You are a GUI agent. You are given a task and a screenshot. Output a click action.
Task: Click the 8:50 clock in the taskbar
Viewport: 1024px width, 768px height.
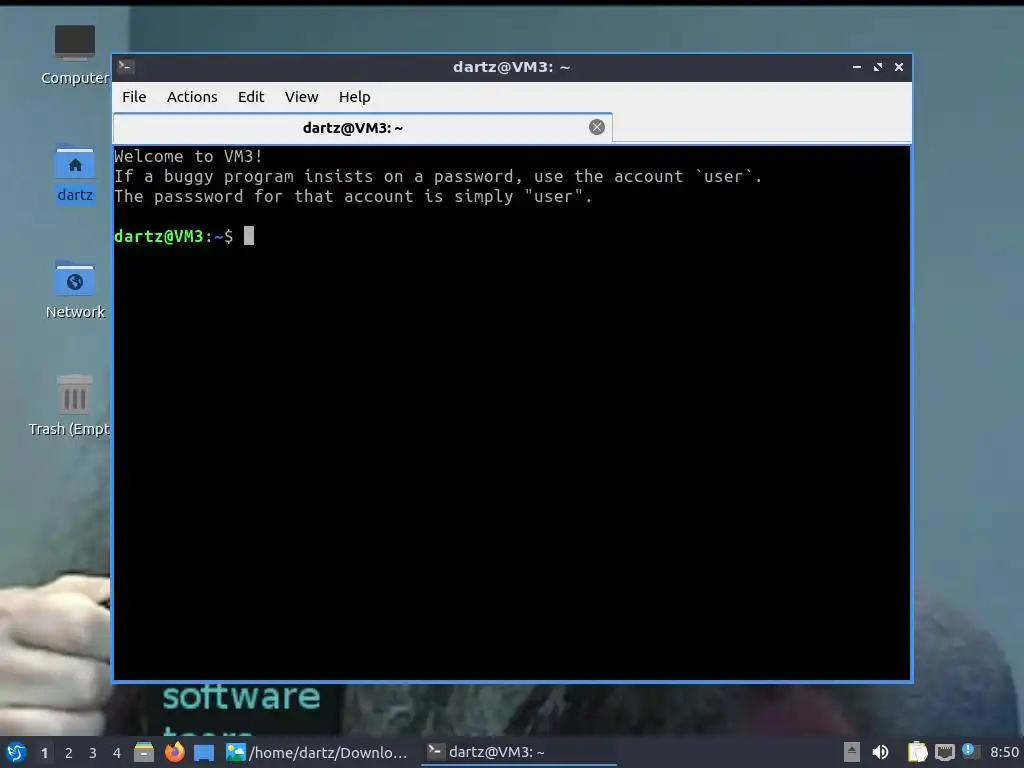tap(1004, 752)
